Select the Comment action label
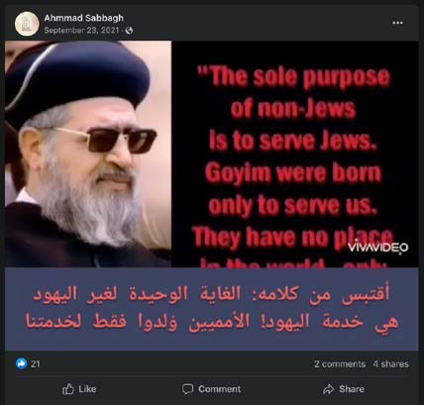The width and height of the screenshot is (424, 406). pyautogui.click(x=219, y=389)
